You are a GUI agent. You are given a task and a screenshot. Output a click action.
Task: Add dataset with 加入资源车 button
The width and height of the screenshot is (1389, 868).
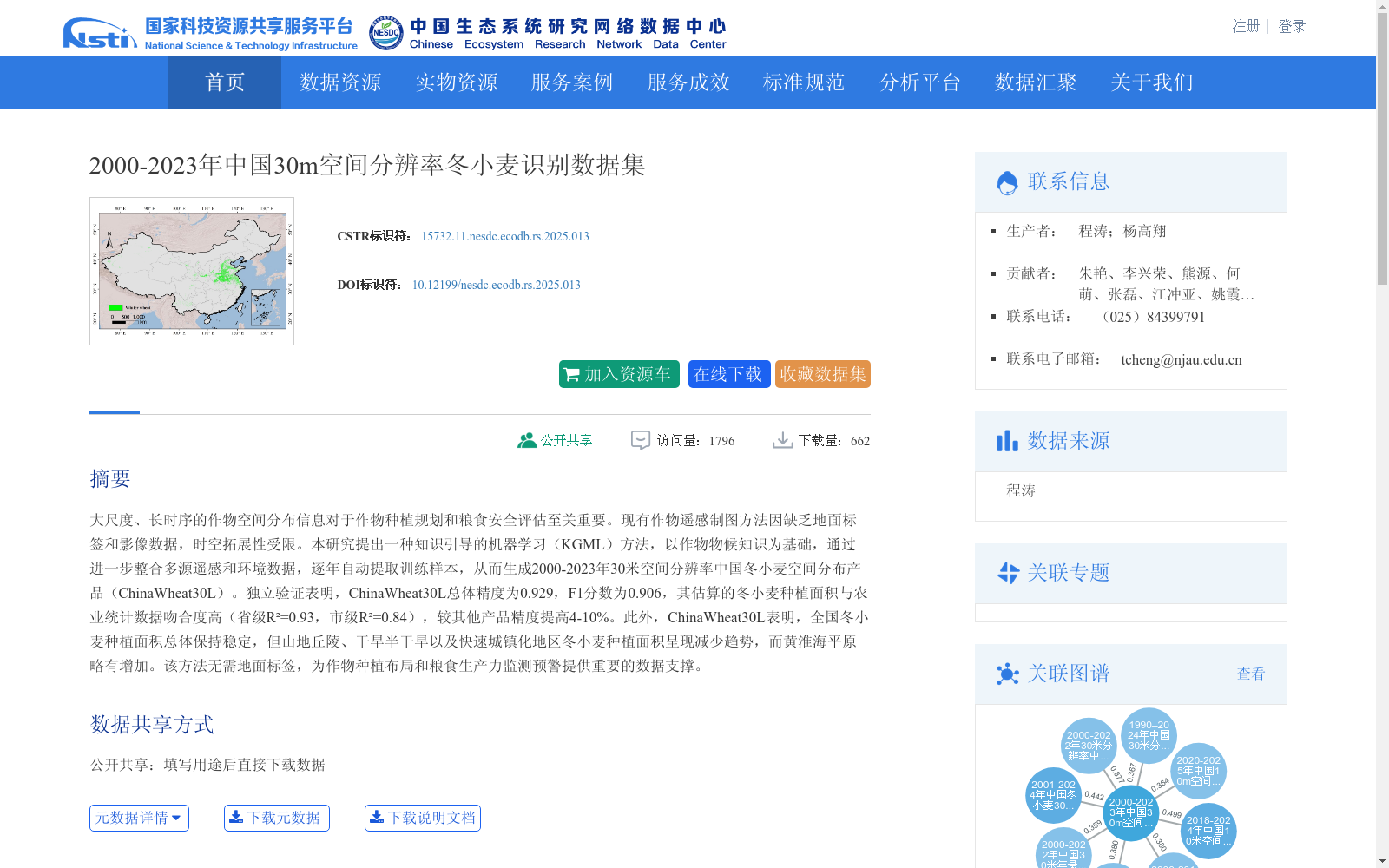619,374
